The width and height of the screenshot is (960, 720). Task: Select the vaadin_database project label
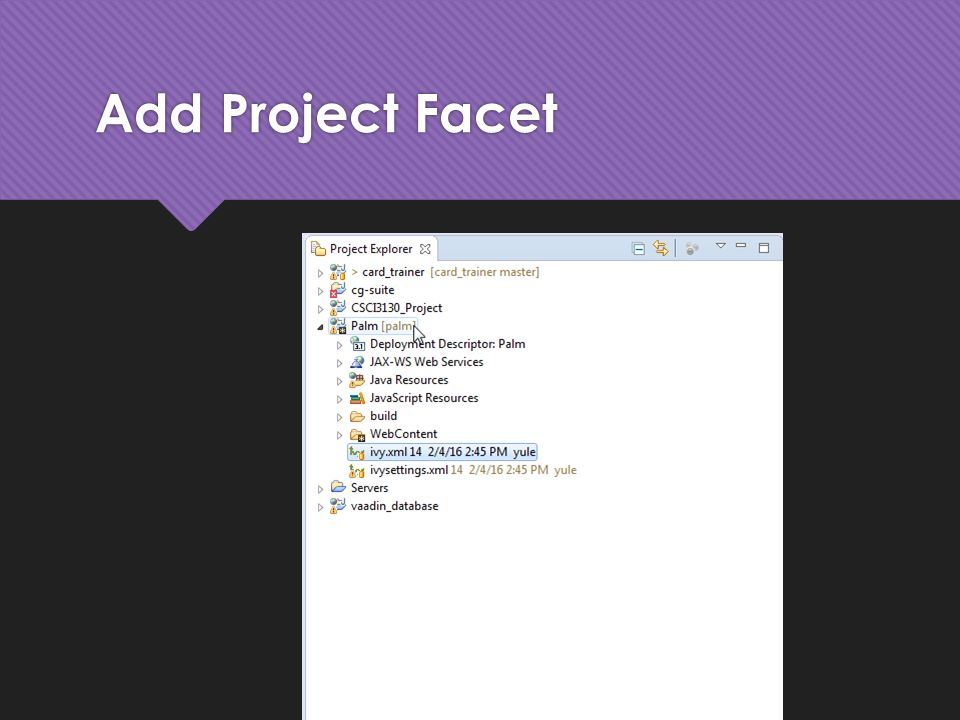tap(394, 506)
